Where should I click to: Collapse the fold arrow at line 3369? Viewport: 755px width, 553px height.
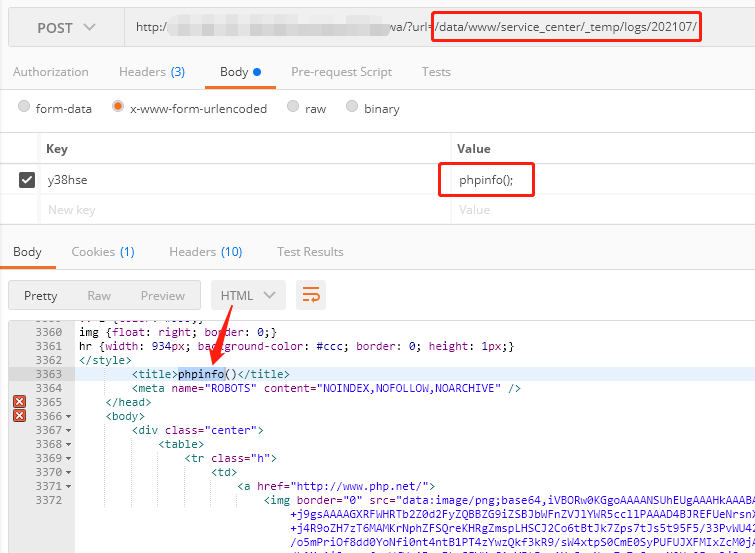click(x=68, y=458)
